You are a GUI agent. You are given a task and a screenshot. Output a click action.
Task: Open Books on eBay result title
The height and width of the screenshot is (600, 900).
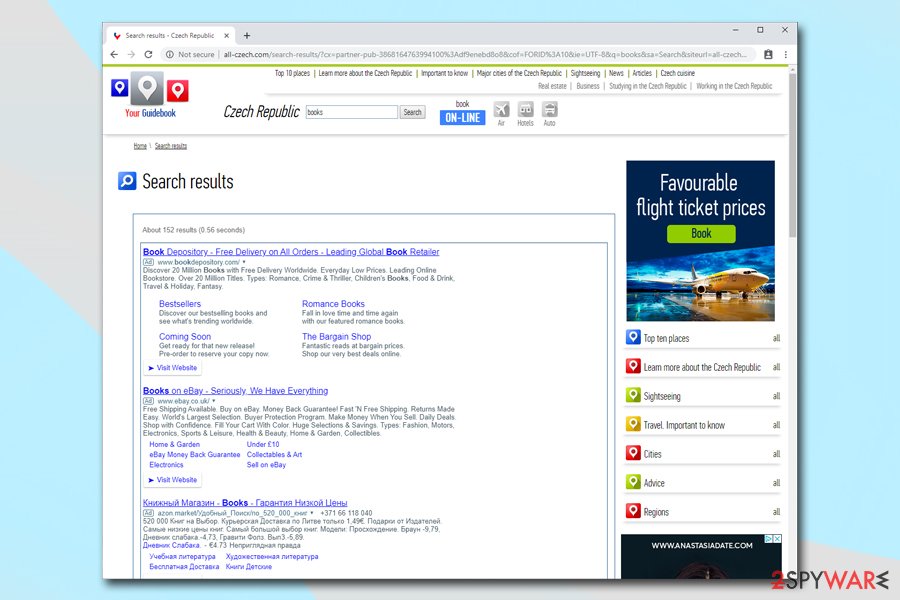[235, 391]
